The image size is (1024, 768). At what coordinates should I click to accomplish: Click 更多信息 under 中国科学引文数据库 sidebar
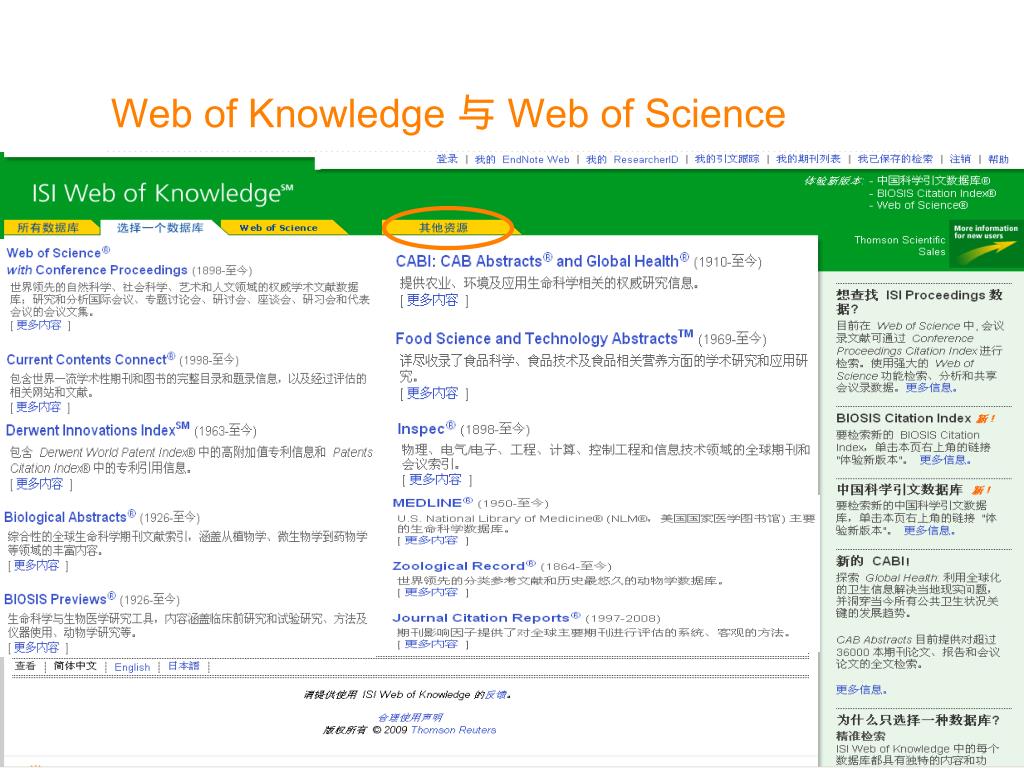click(927, 530)
